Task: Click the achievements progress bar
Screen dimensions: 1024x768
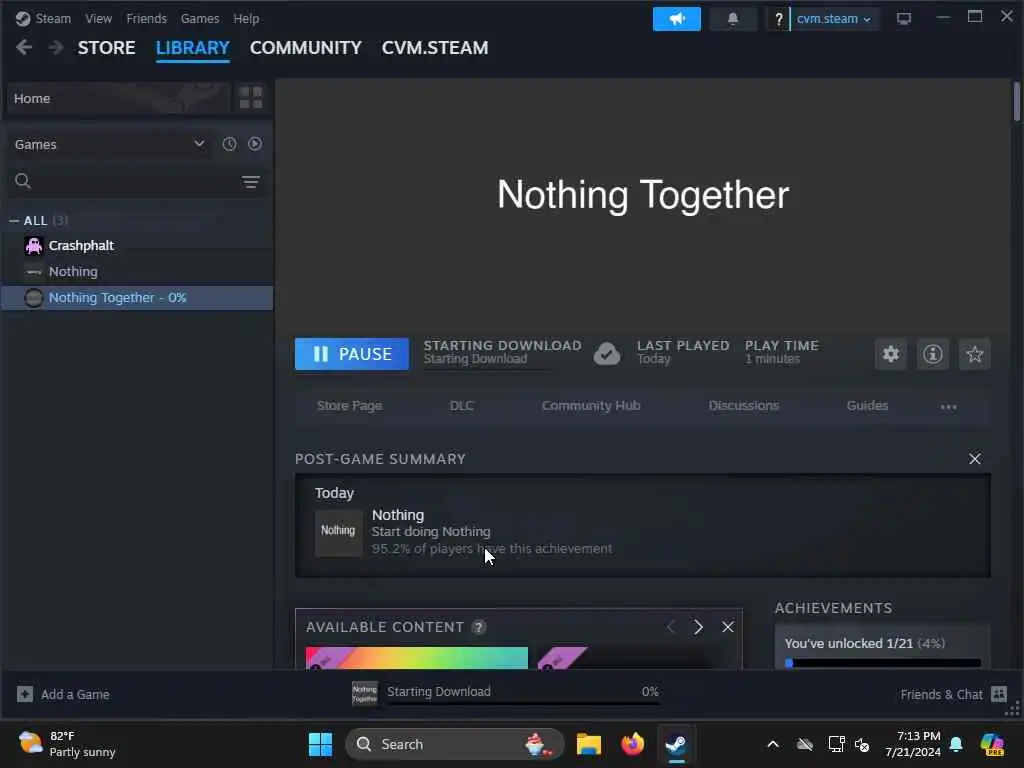Action: [x=883, y=663]
